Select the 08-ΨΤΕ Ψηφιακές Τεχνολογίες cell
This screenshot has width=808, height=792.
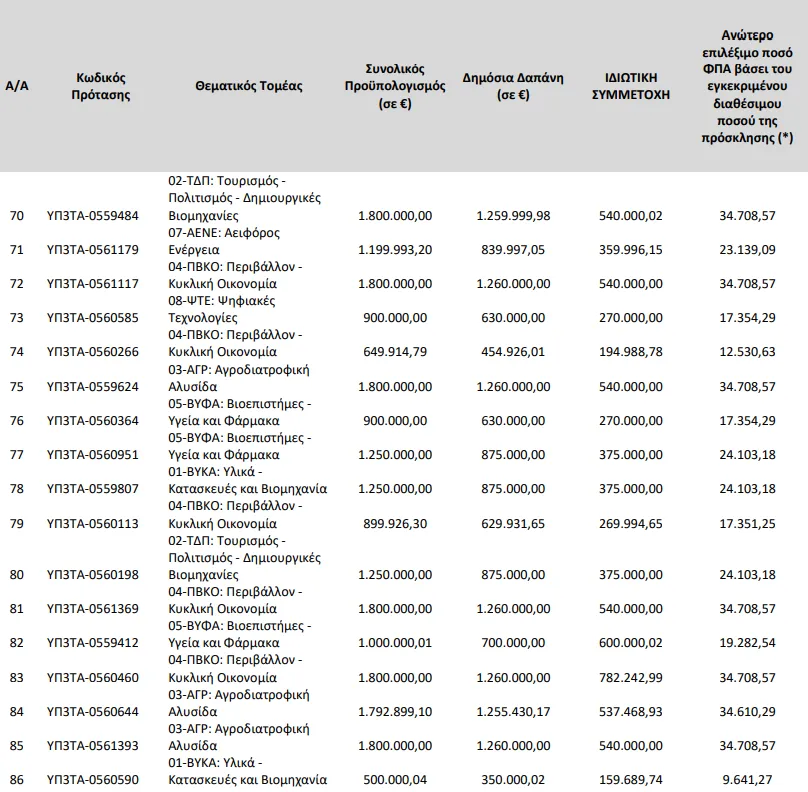[222, 309]
